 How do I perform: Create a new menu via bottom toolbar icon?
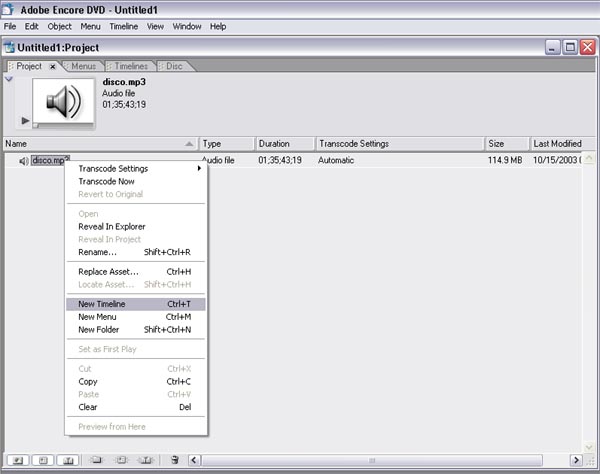(x=121, y=460)
